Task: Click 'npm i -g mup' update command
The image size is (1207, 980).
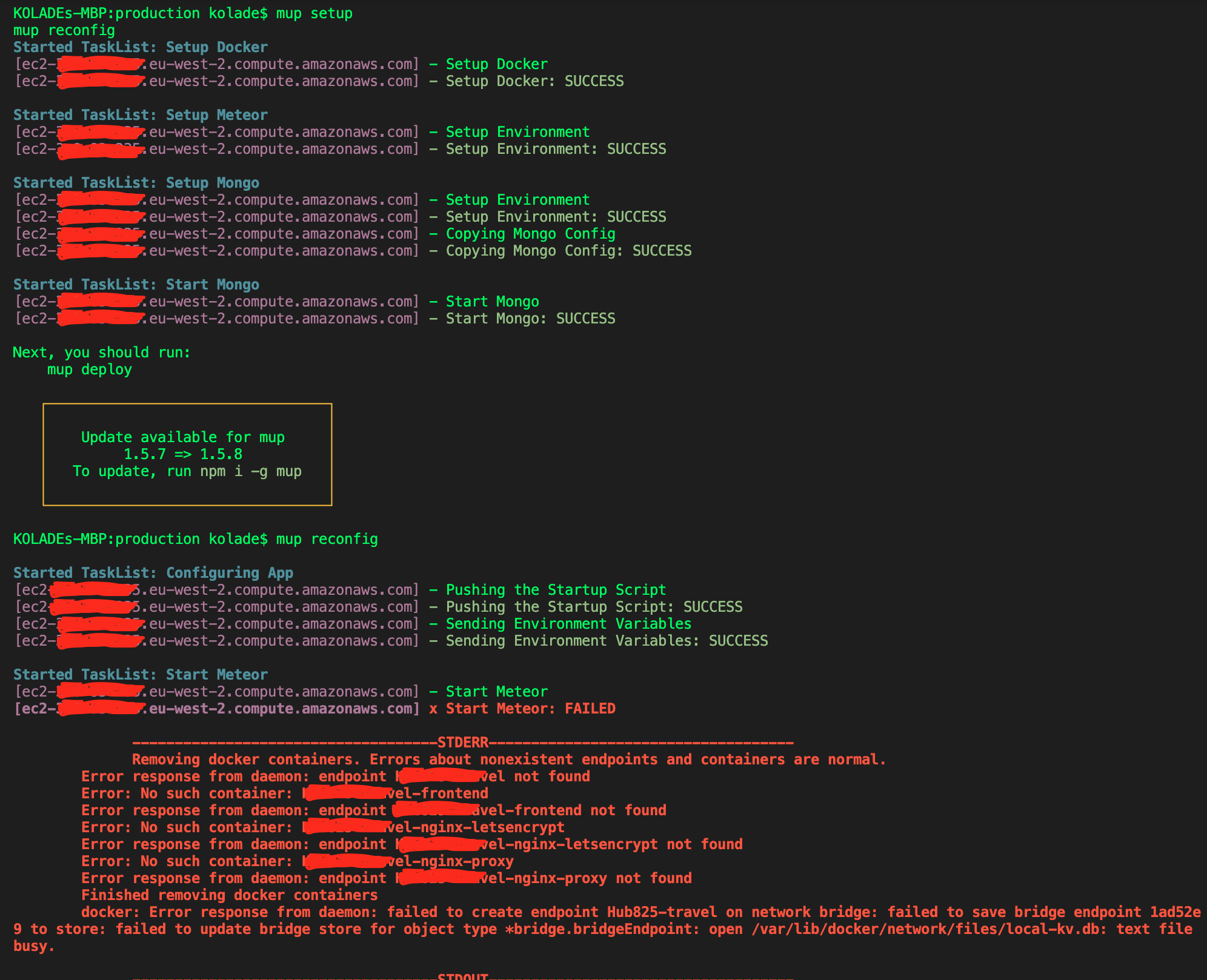Action: pos(251,471)
